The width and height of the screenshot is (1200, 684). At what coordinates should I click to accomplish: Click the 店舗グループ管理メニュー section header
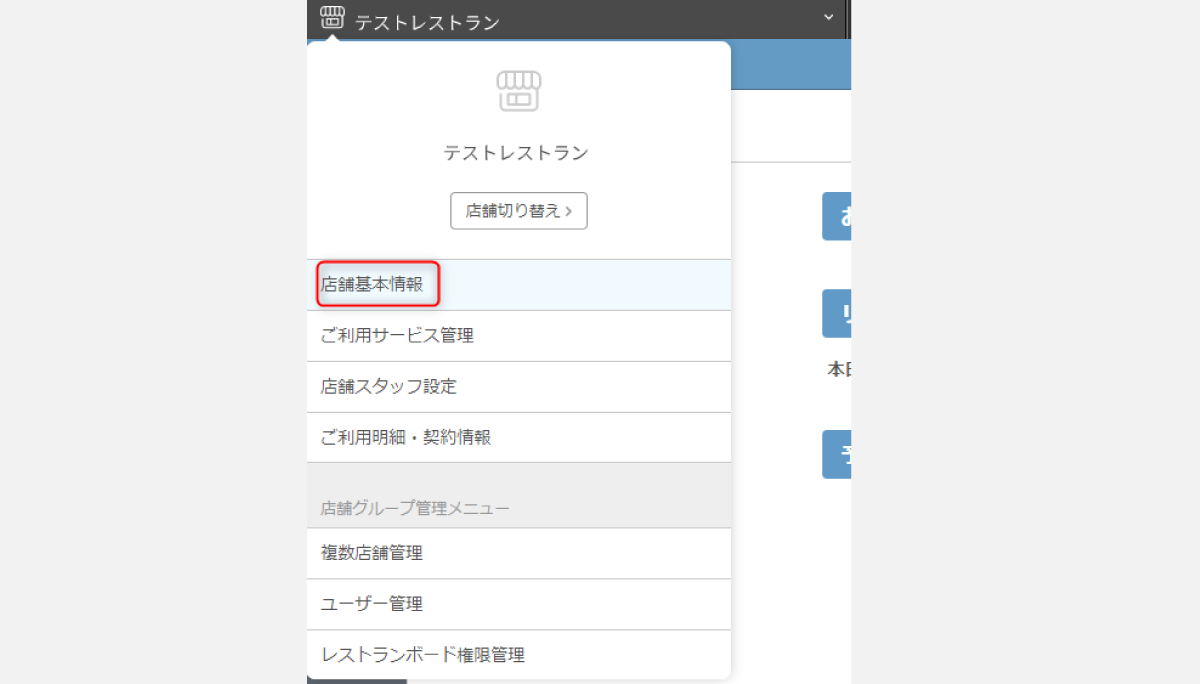click(415, 508)
